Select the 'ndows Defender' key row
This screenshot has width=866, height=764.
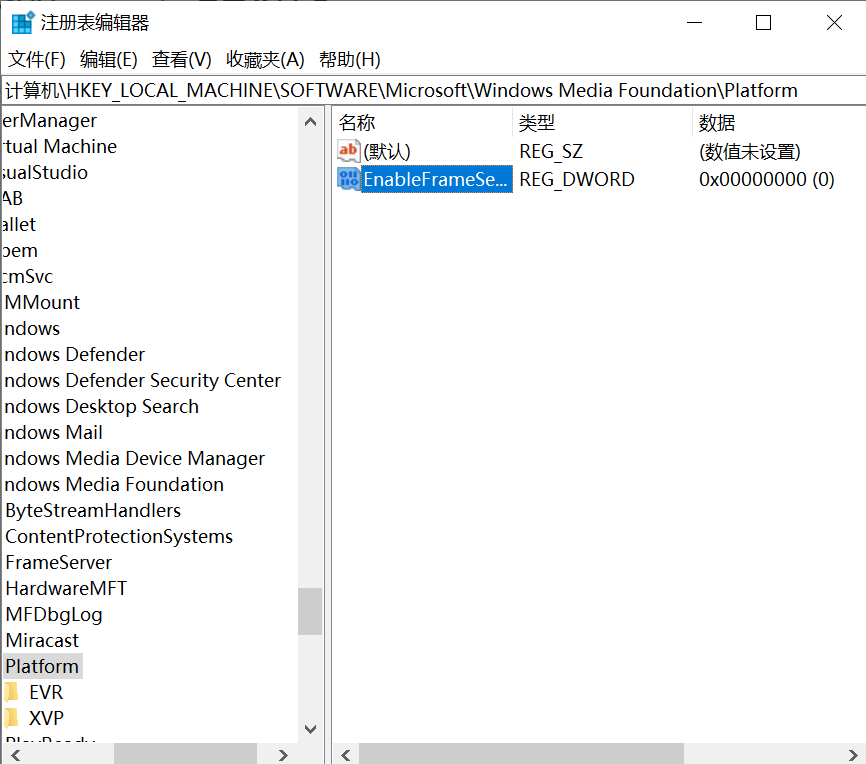pos(74,355)
